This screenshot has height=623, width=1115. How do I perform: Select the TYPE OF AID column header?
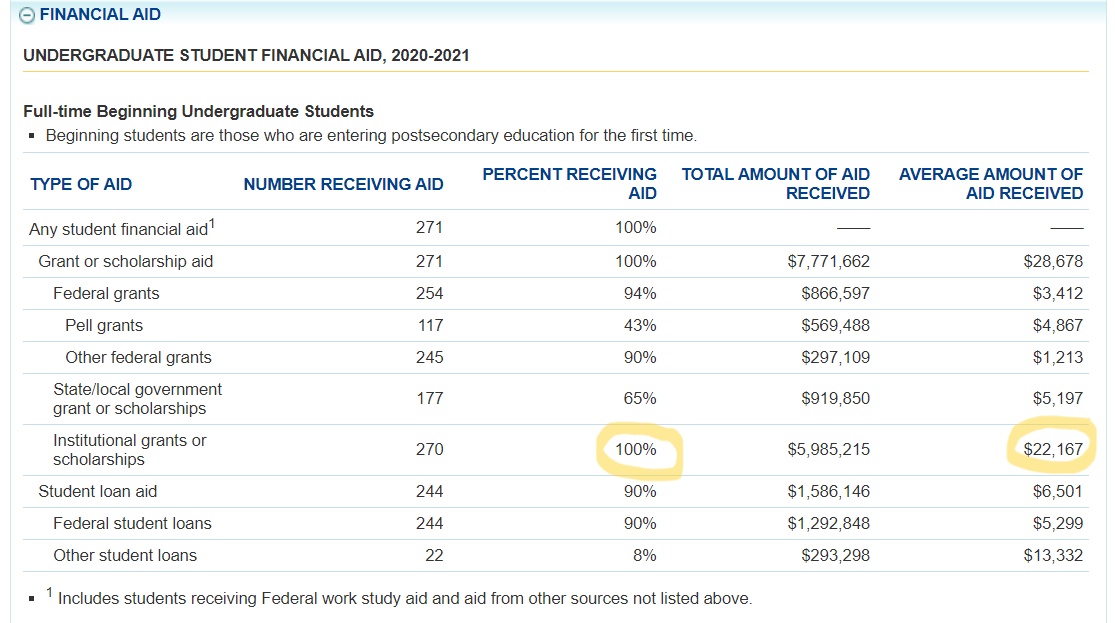pos(81,184)
